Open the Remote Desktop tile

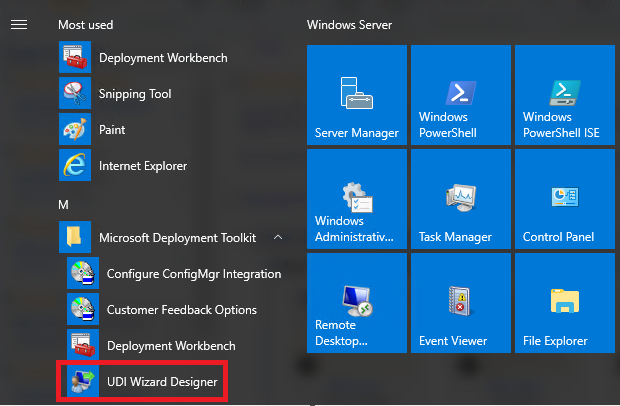point(357,303)
